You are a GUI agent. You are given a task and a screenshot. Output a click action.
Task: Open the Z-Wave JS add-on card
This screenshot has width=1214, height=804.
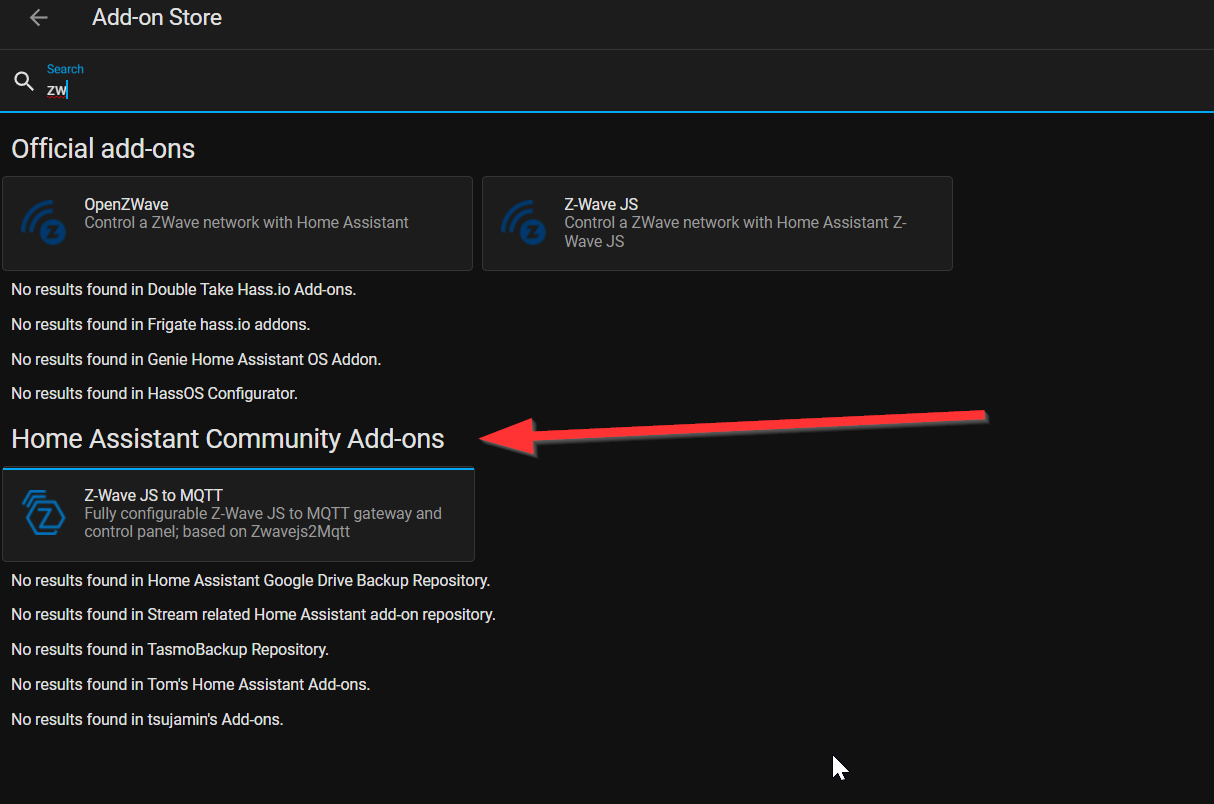point(717,223)
